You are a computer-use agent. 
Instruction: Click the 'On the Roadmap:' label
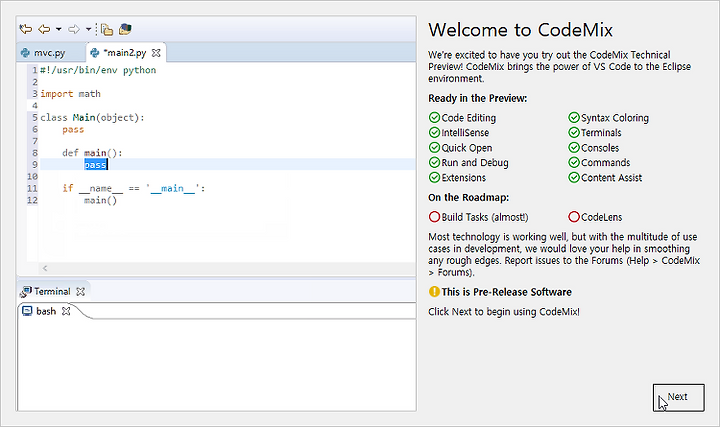click(x=468, y=198)
